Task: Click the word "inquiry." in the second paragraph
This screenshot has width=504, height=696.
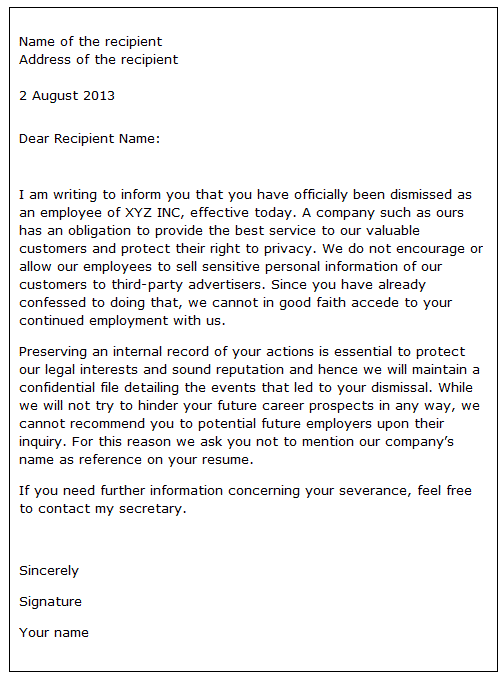Action: (43, 442)
